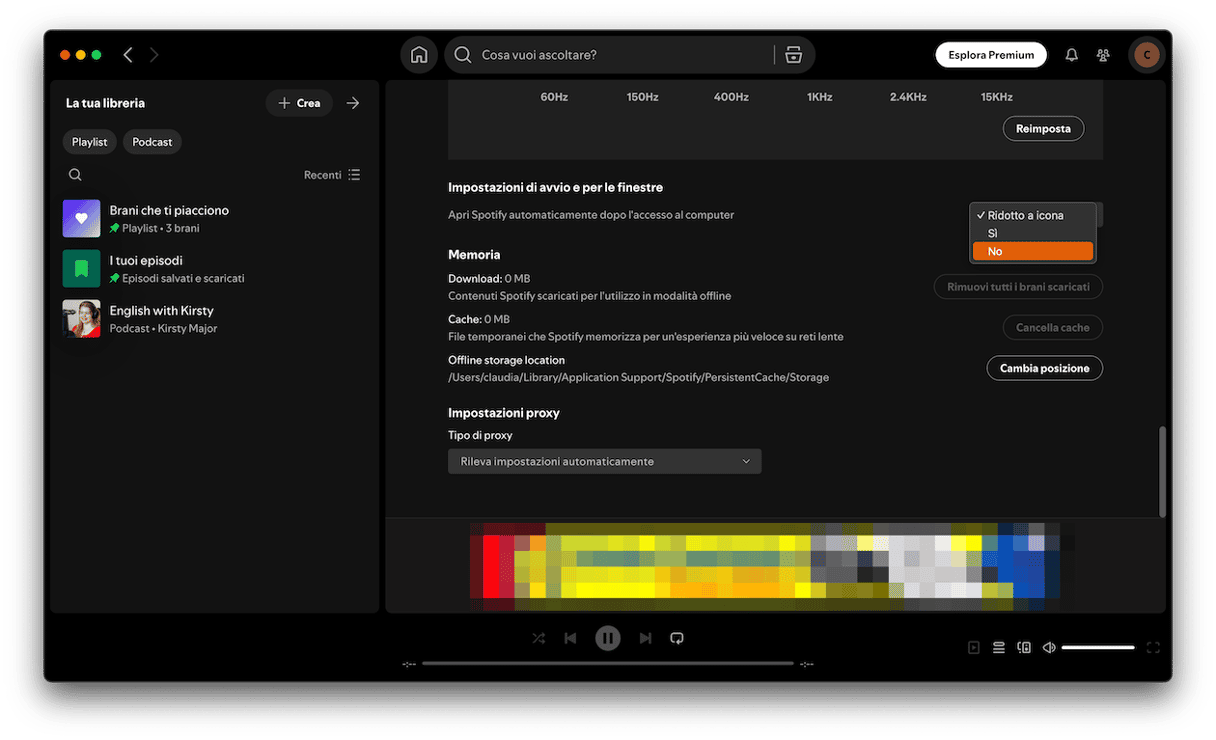Switch to full screen mode
1216x740 pixels.
[1153, 648]
